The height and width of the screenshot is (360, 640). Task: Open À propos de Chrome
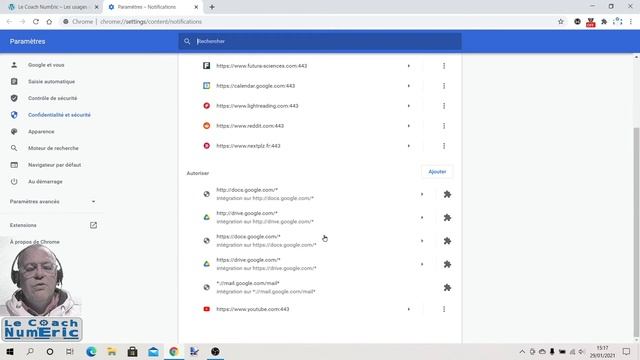35,242
